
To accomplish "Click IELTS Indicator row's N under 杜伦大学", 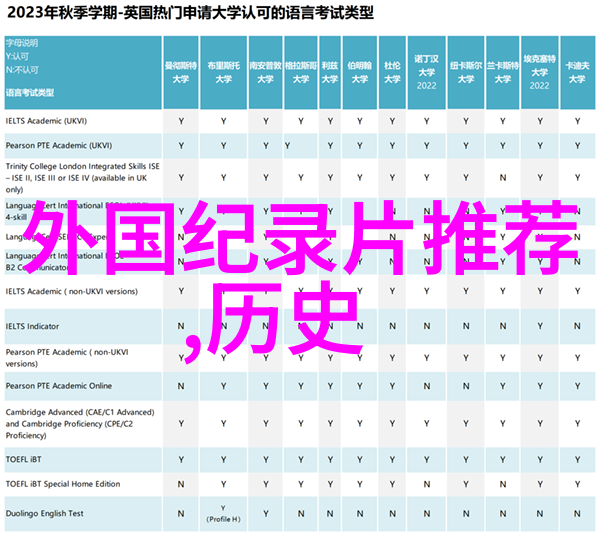I will [392, 326].
